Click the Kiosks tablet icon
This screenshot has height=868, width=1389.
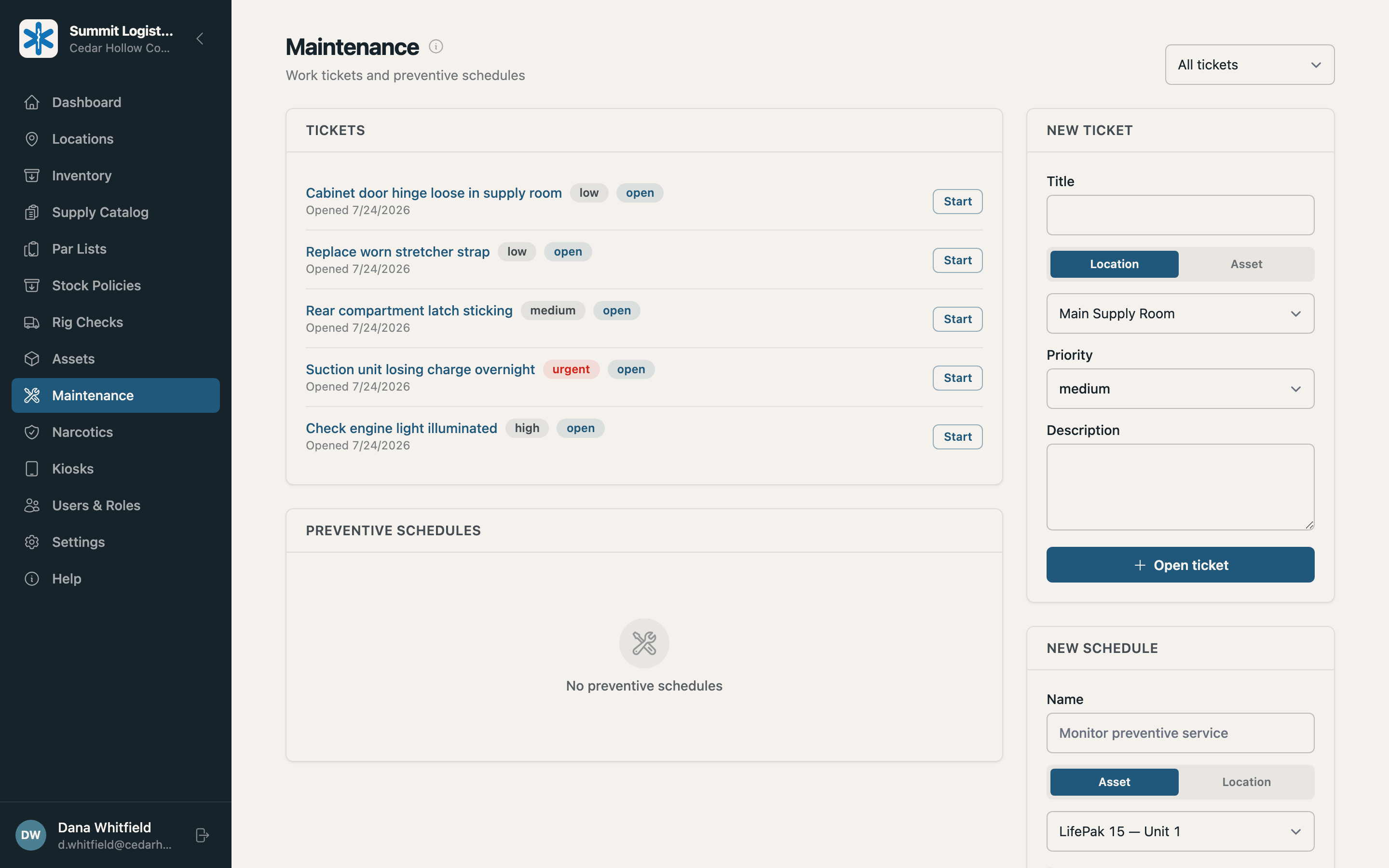pos(32,469)
